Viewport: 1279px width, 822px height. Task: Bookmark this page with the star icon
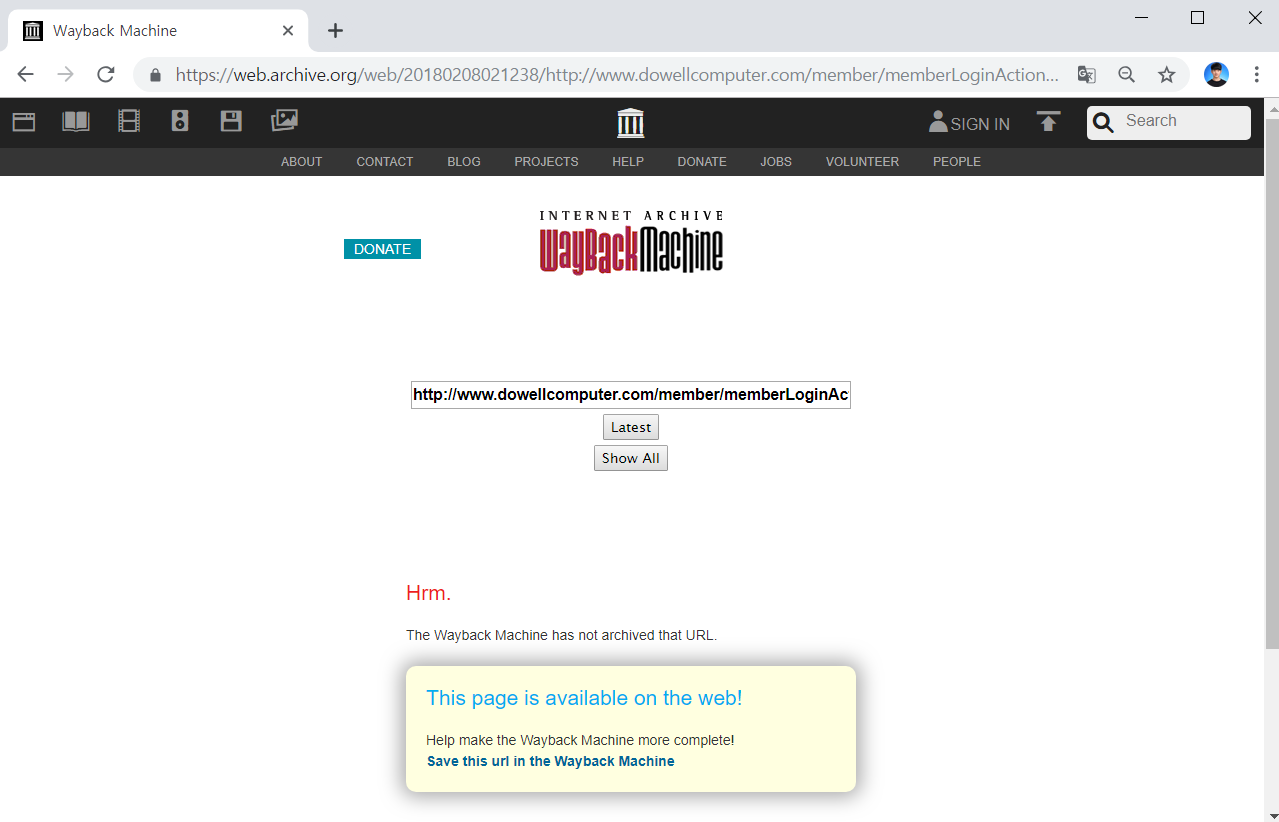point(1167,74)
